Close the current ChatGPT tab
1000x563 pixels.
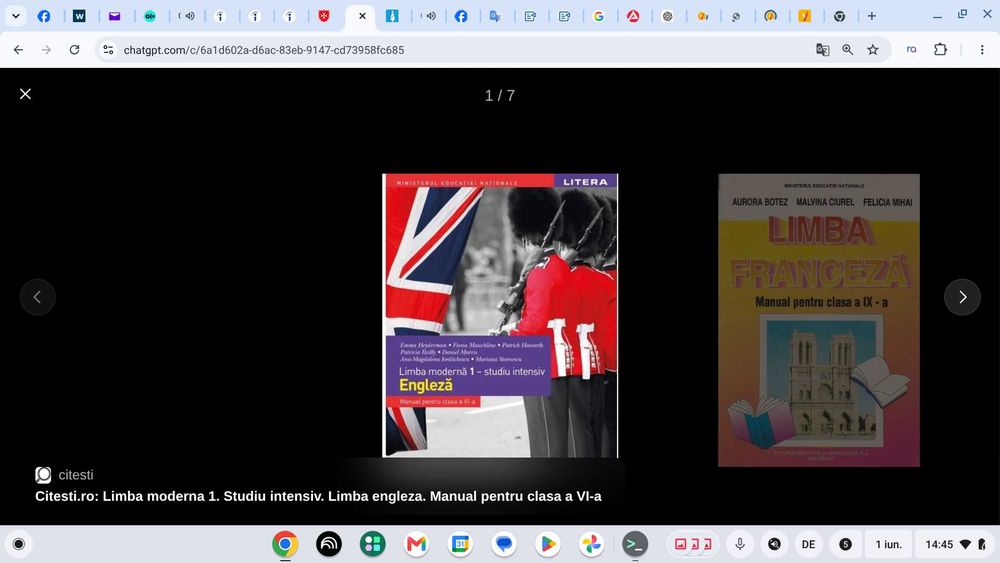(362, 16)
